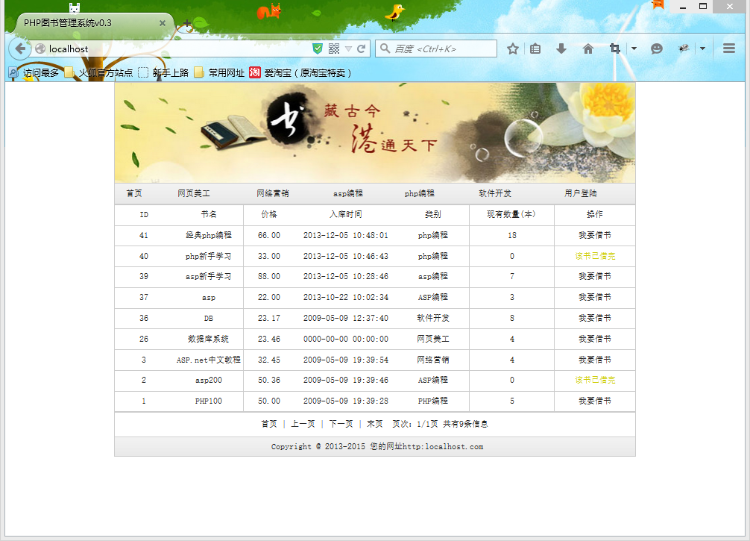Click 首页 in the site navigation bar
This screenshot has width=750, height=541.
(134, 193)
